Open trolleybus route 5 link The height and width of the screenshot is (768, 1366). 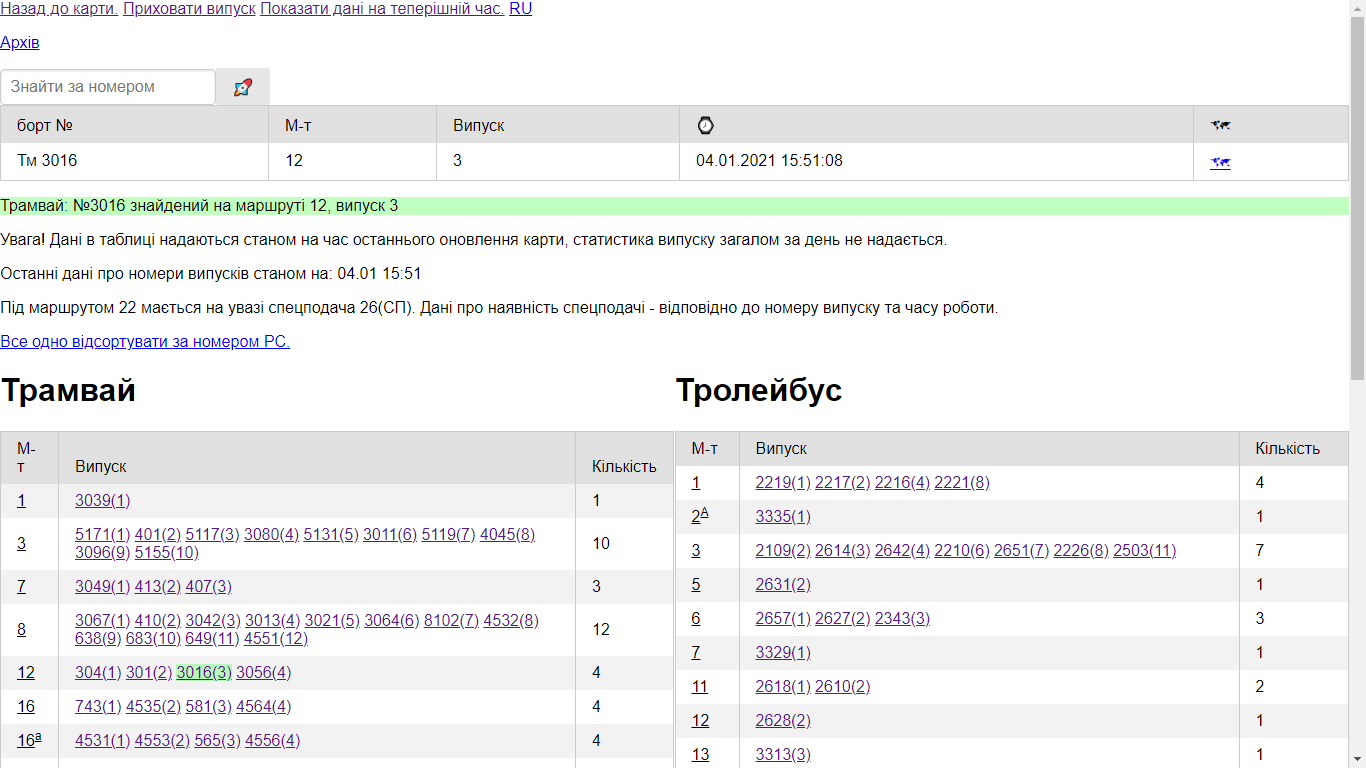[696, 585]
